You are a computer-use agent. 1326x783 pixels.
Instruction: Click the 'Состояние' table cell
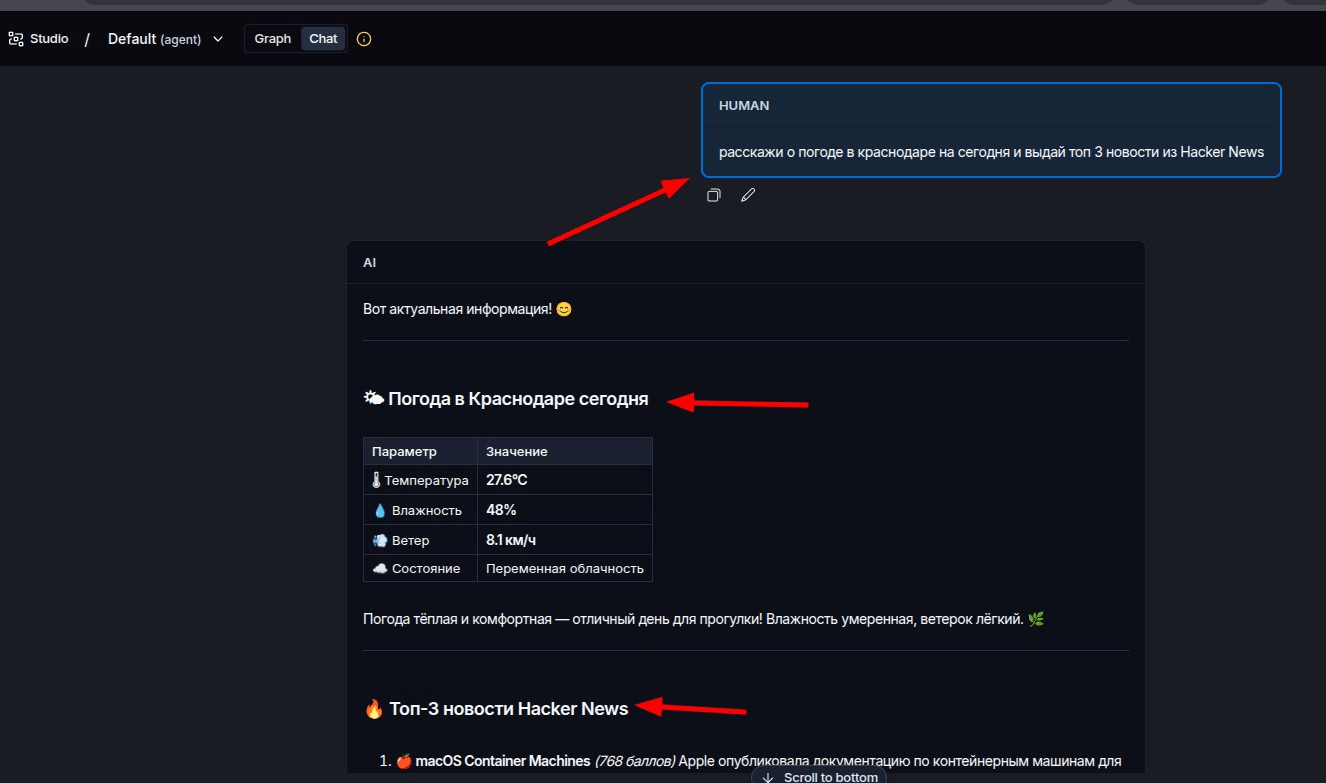point(420,568)
